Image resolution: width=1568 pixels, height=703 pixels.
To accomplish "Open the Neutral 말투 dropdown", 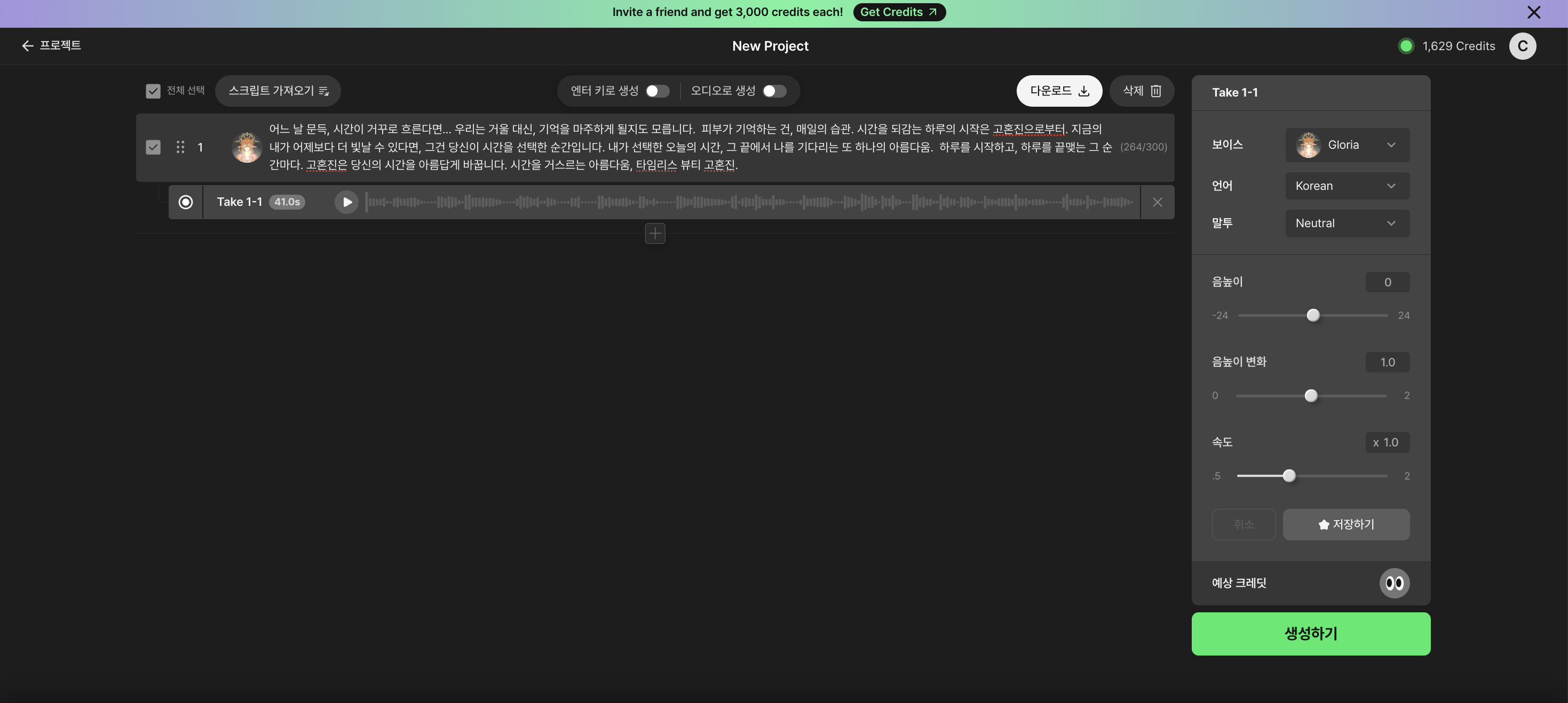I will point(1347,223).
